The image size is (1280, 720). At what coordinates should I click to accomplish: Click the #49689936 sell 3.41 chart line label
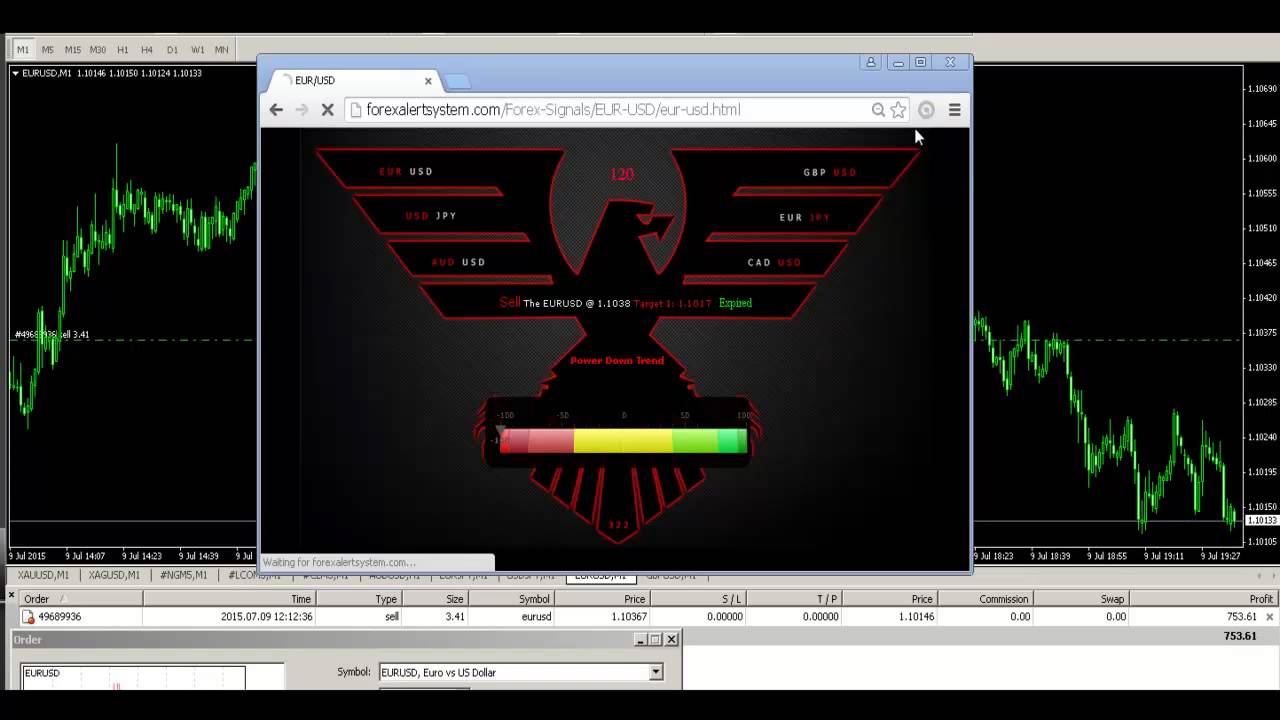coord(52,335)
